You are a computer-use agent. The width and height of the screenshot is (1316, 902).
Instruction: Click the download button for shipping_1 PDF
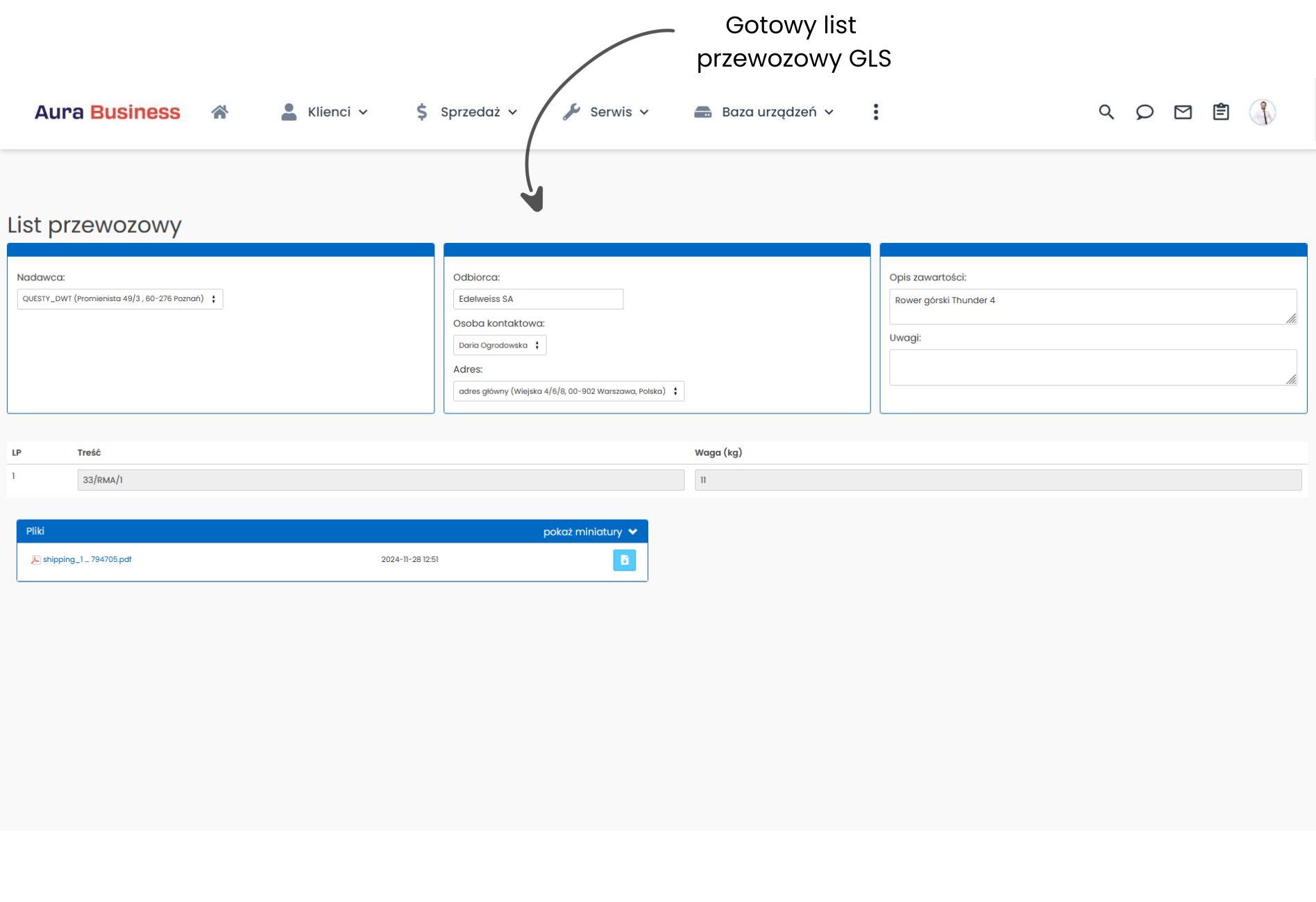(624, 560)
